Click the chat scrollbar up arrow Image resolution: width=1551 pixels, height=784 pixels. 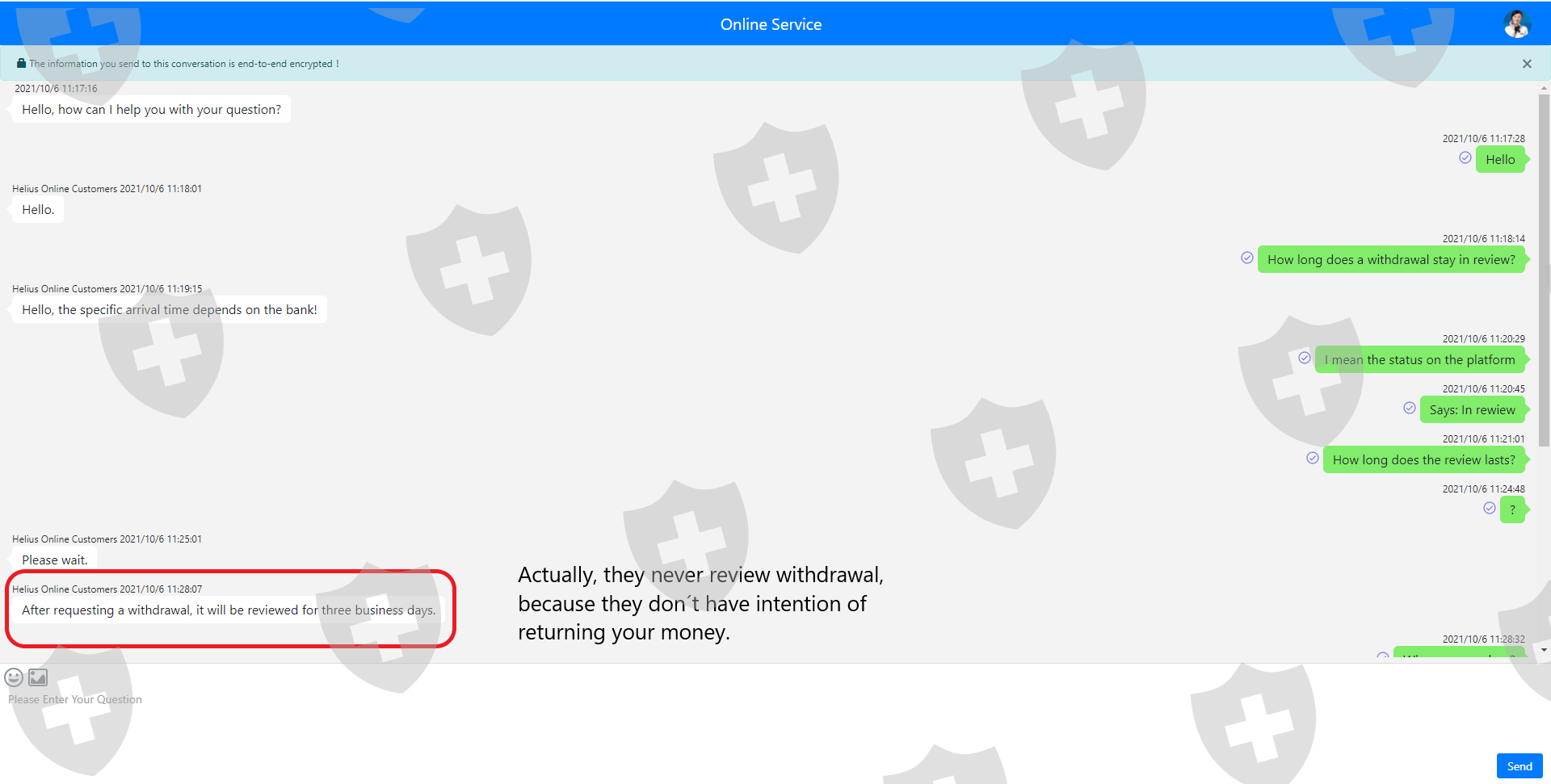click(1544, 87)
